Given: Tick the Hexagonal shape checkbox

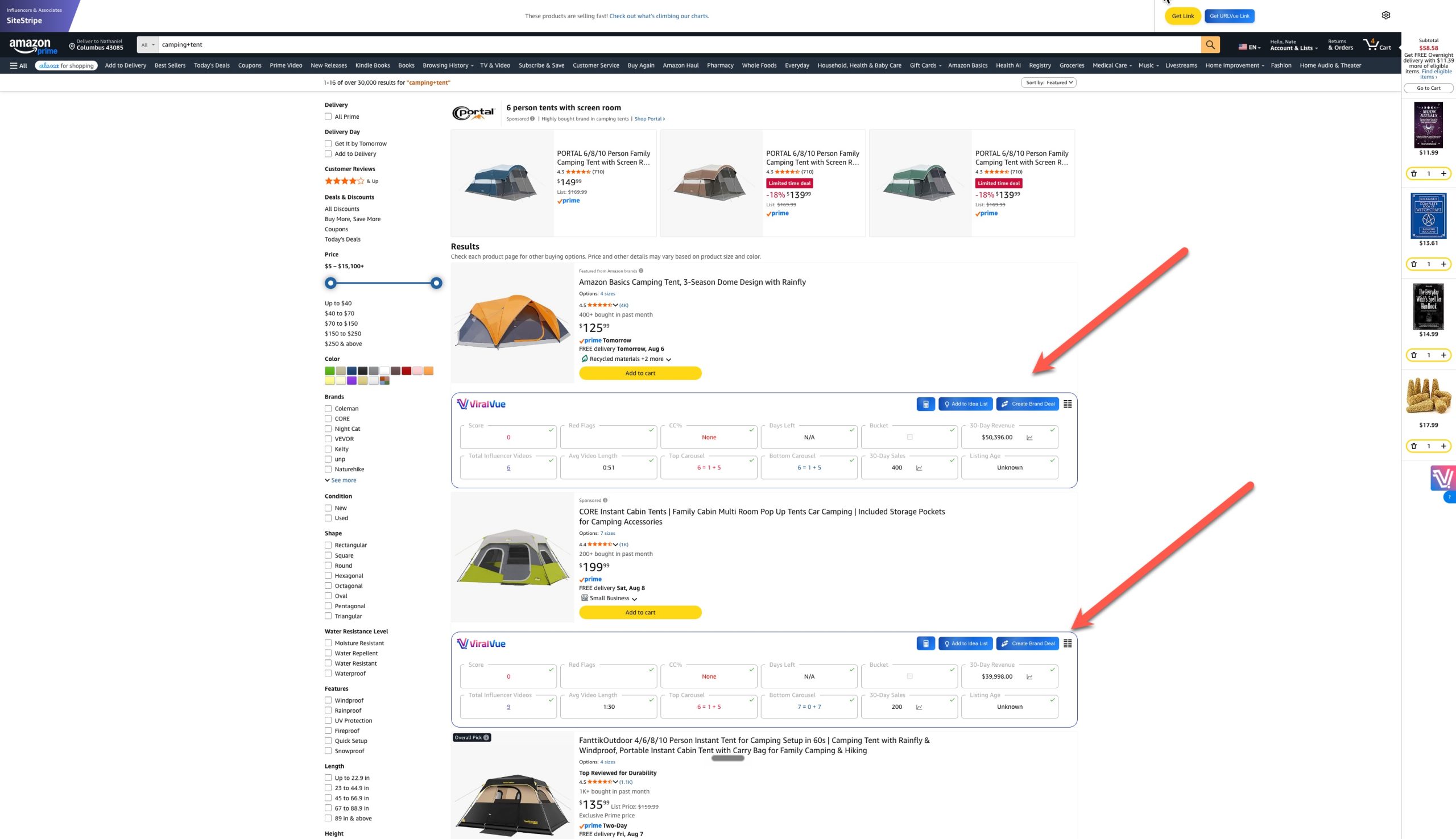Looking at the screenshot, I should point(328,576).
